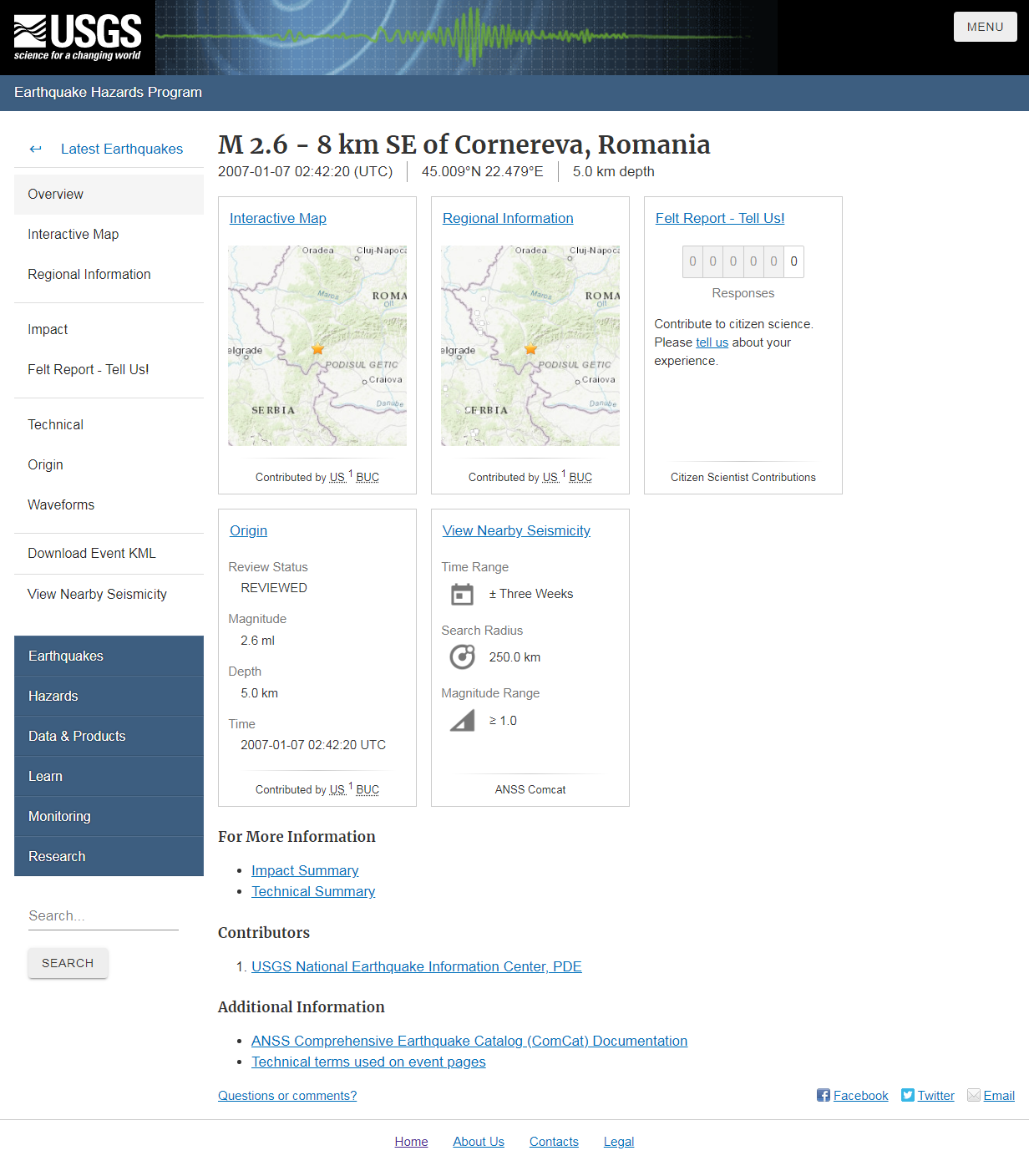Open Origin in the sidebar
1029x1176 pixels.
109,464
